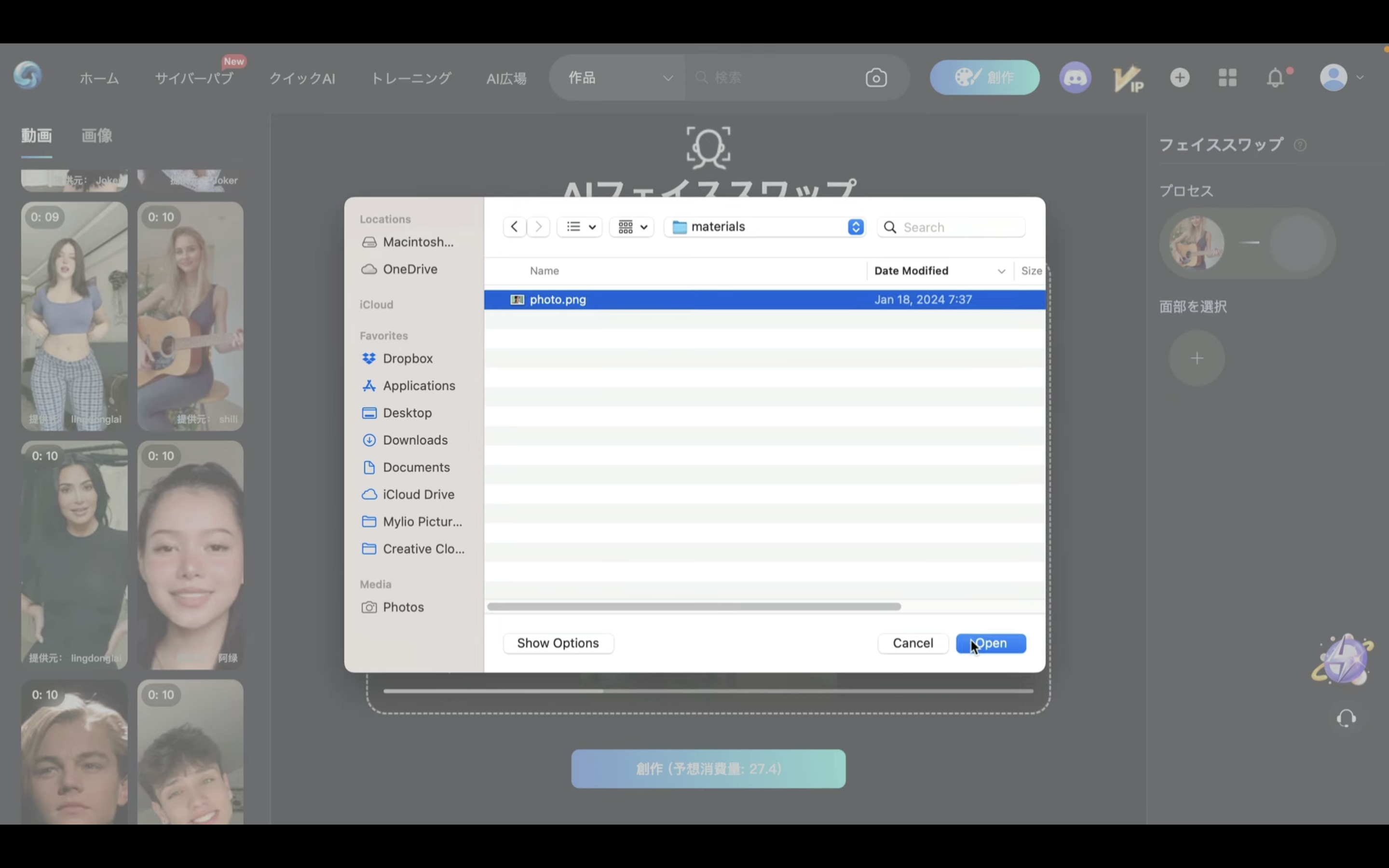
Task: Expand the 作品 search category dropdown
Action: [618, 78]
